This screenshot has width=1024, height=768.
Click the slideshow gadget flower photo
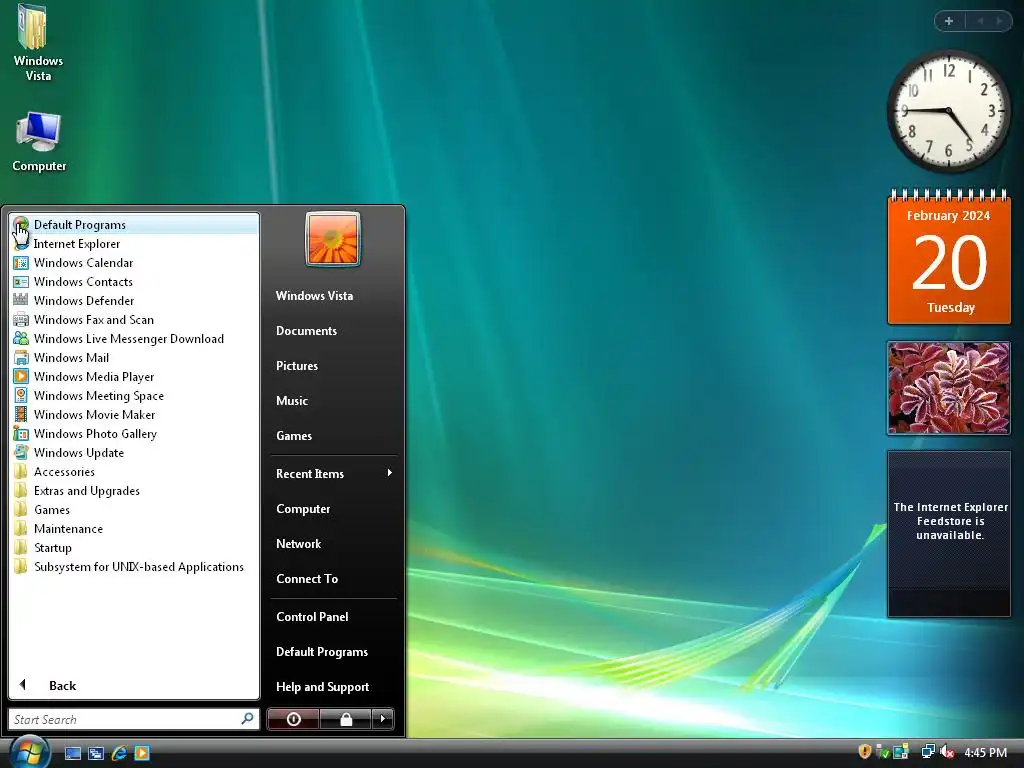pos(949,388)
